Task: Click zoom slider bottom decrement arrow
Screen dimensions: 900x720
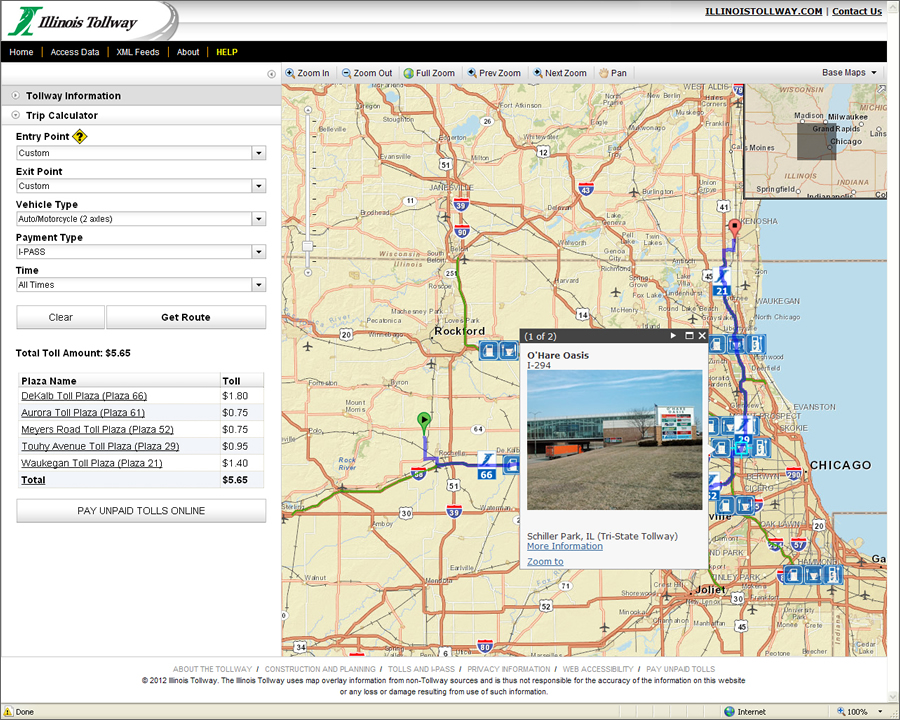Action: pos(308,272)
